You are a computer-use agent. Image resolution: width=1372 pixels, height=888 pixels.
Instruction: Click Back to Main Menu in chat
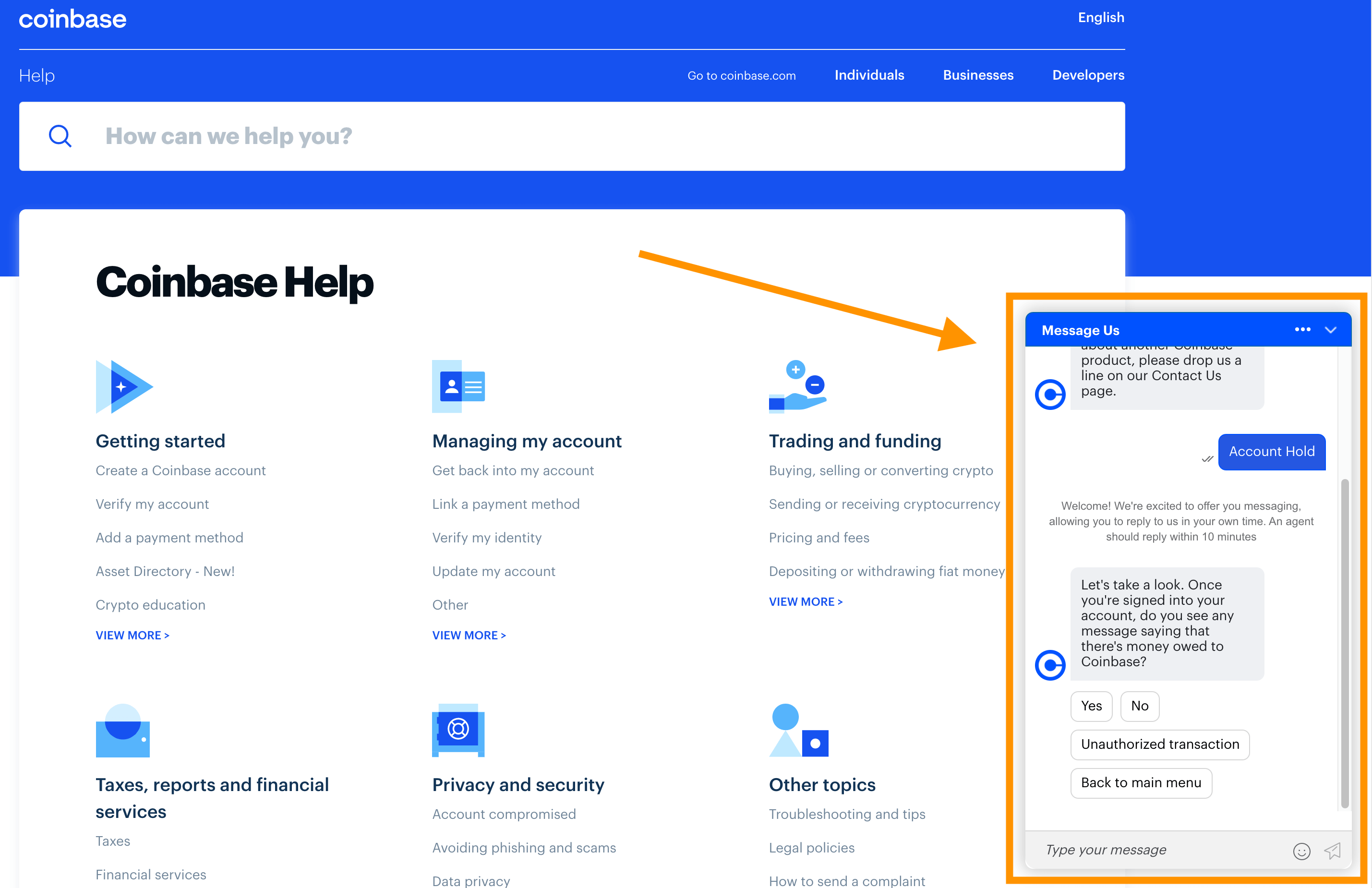click(x=1141, y=782)
